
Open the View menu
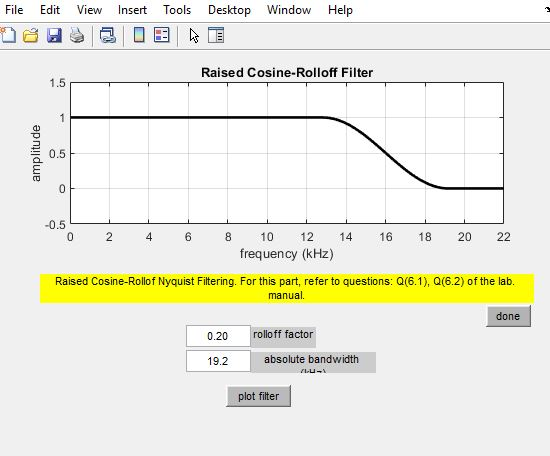click(89, 10)
